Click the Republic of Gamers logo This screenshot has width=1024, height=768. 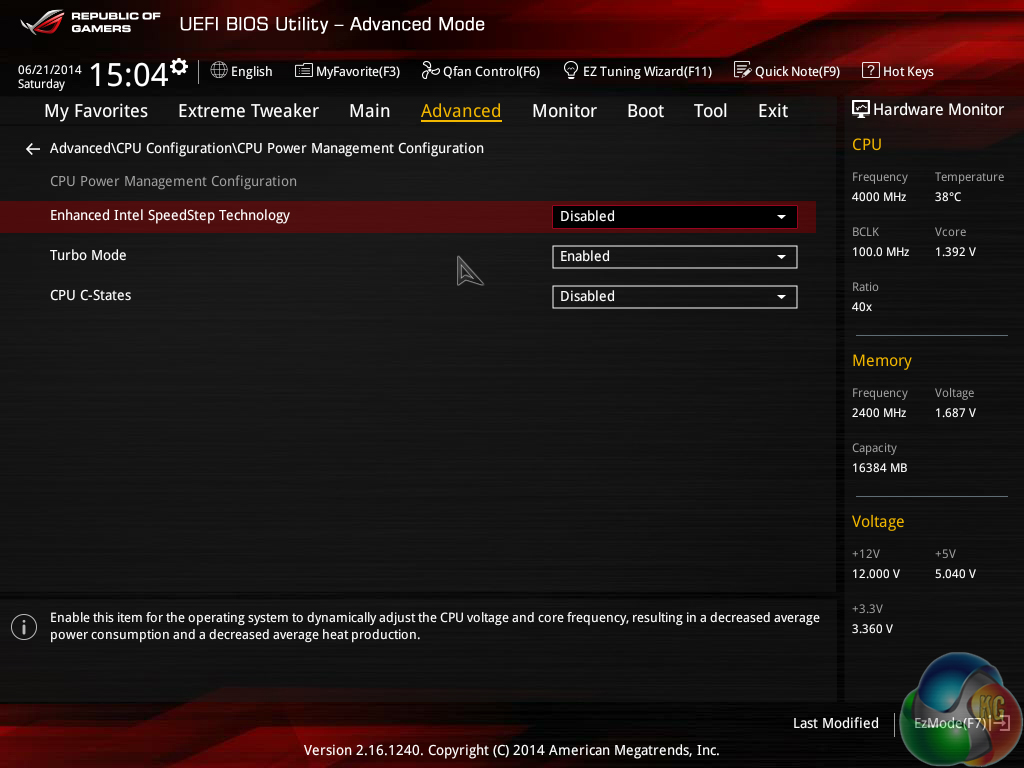tap(90, 22)
